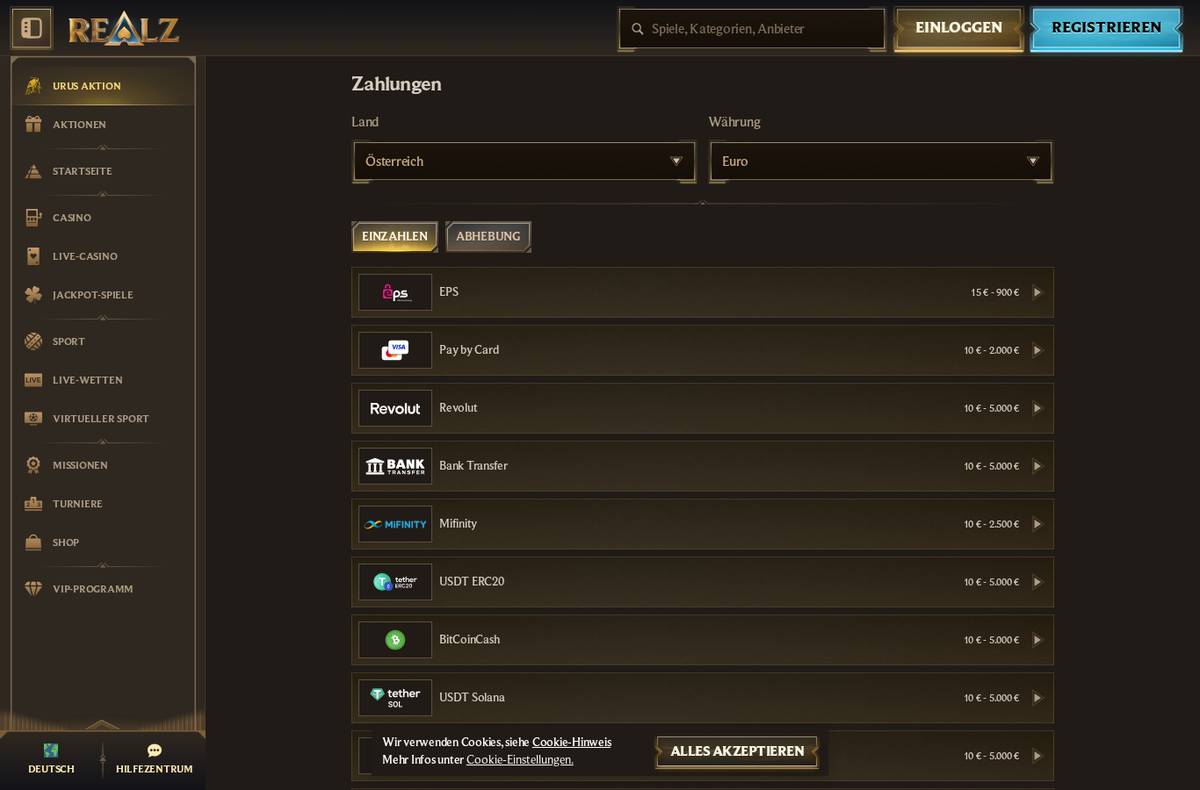The height and width of the screenshot is (790, 1200).
Task: Click the Missionen medal icon
Action: tap(33, 465)
